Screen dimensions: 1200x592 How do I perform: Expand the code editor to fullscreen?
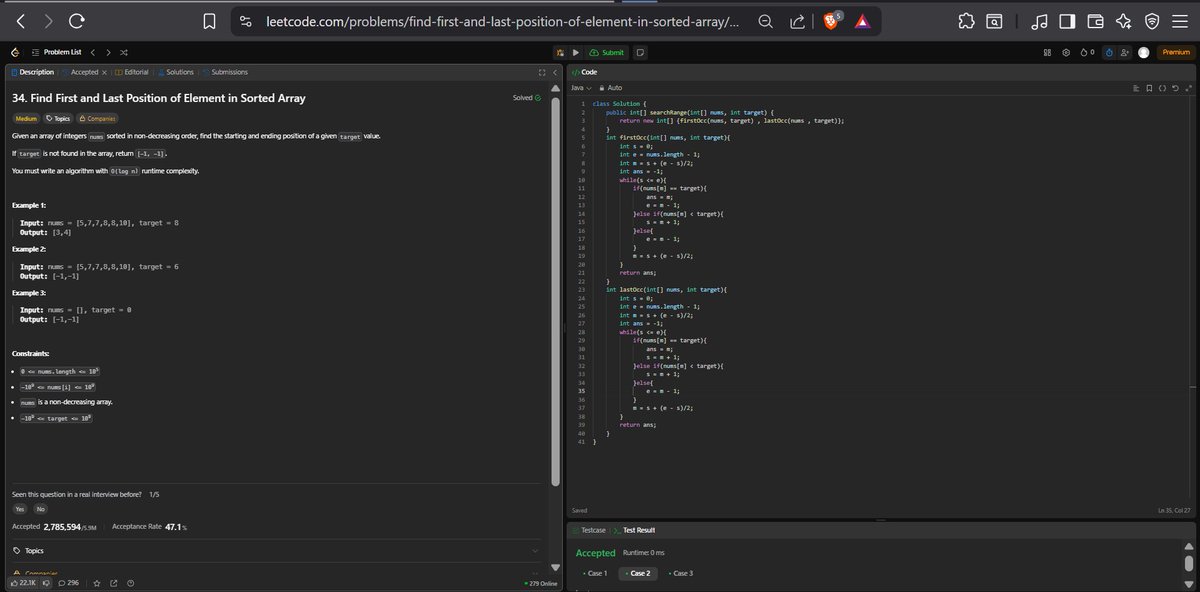click(x=1188, y=88)
